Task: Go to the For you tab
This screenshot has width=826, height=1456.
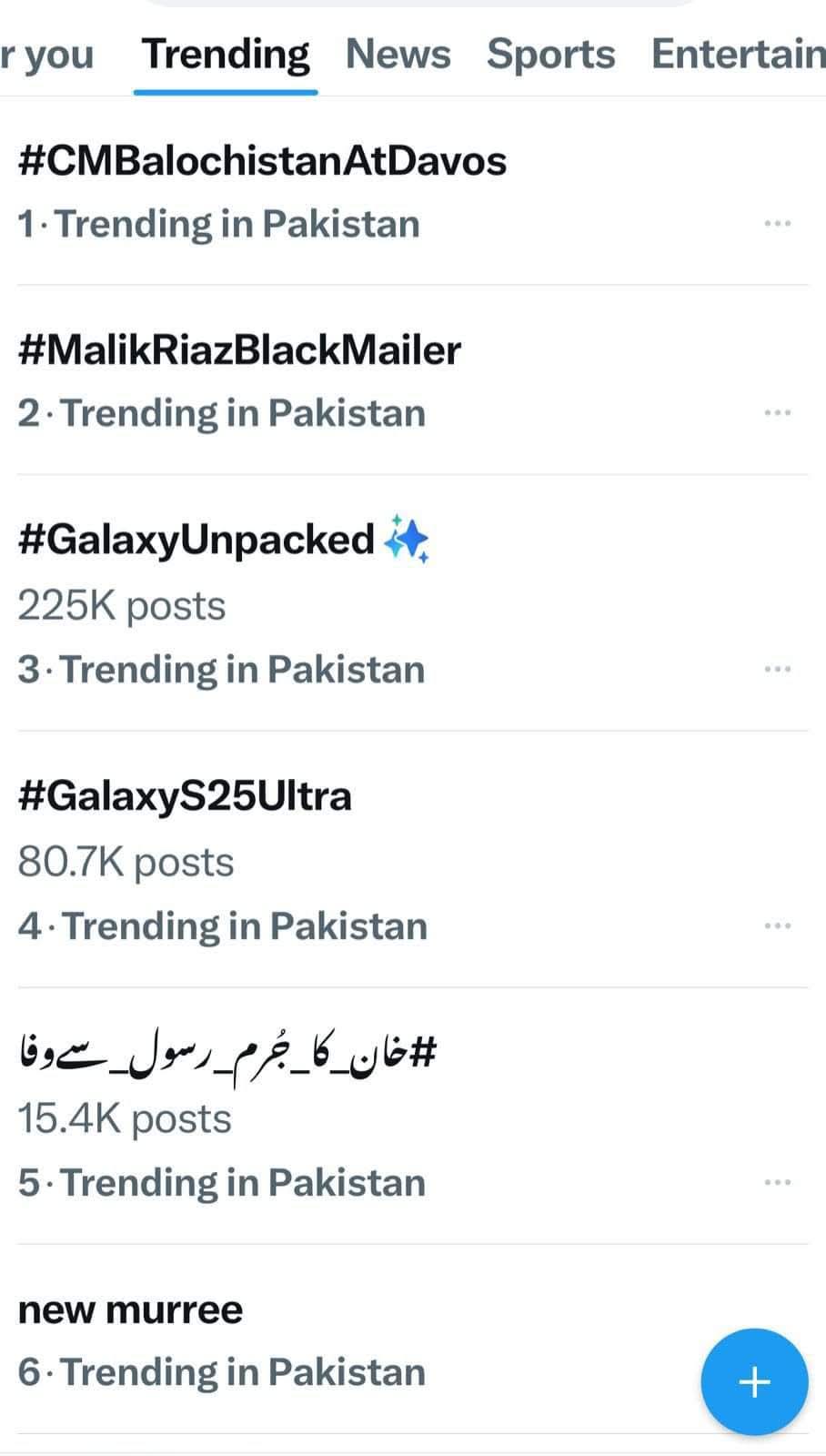Action: click(47, 55)
